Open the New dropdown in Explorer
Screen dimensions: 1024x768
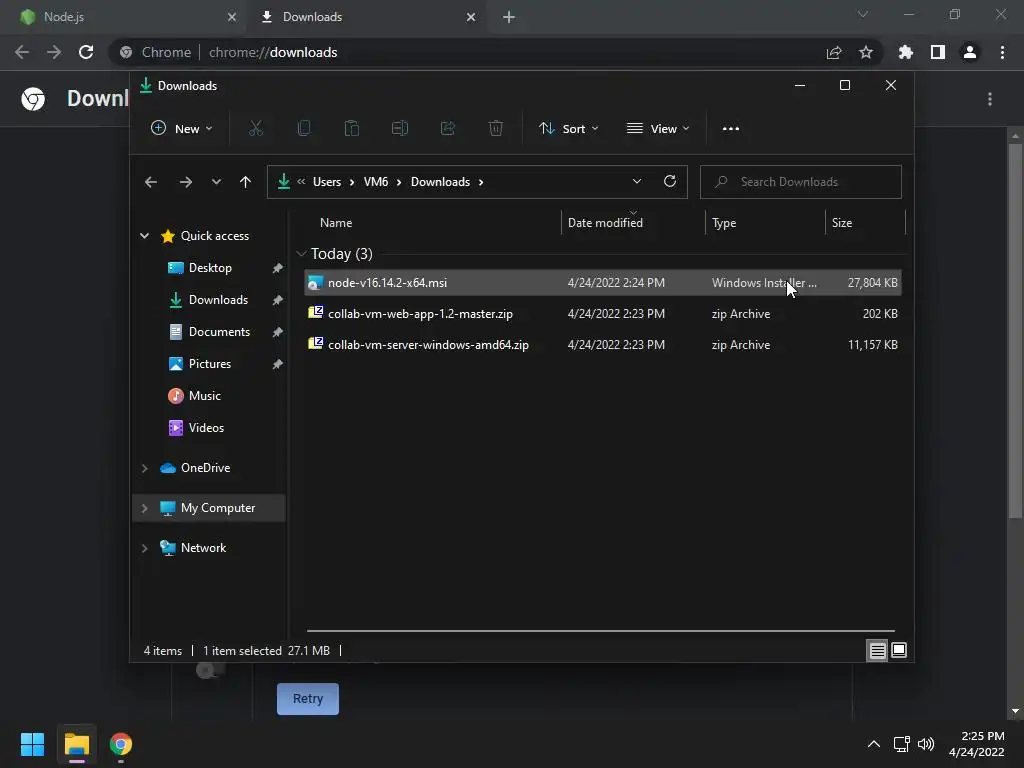pyautogui.click(x=182, y=129)
